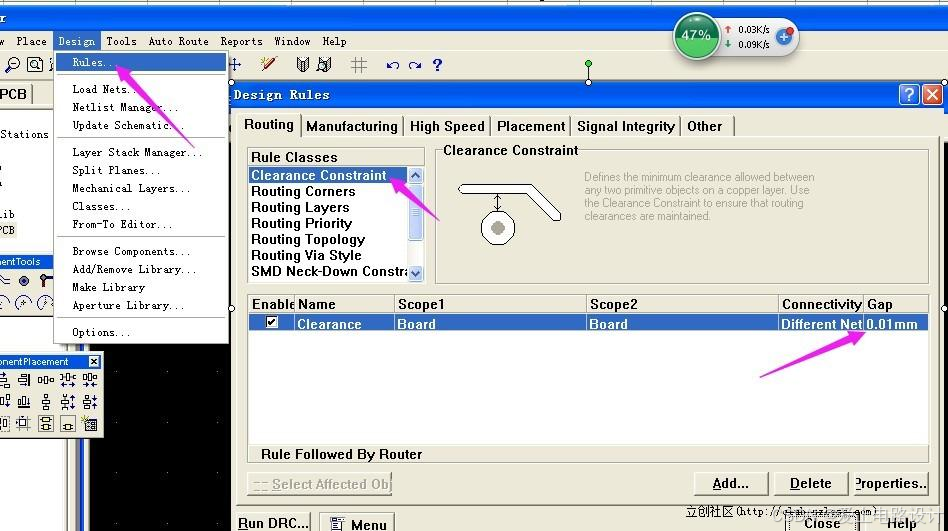The width and height of the screenshot is (948, 531).
Task: Click the align components right icon
Action: 24,380
